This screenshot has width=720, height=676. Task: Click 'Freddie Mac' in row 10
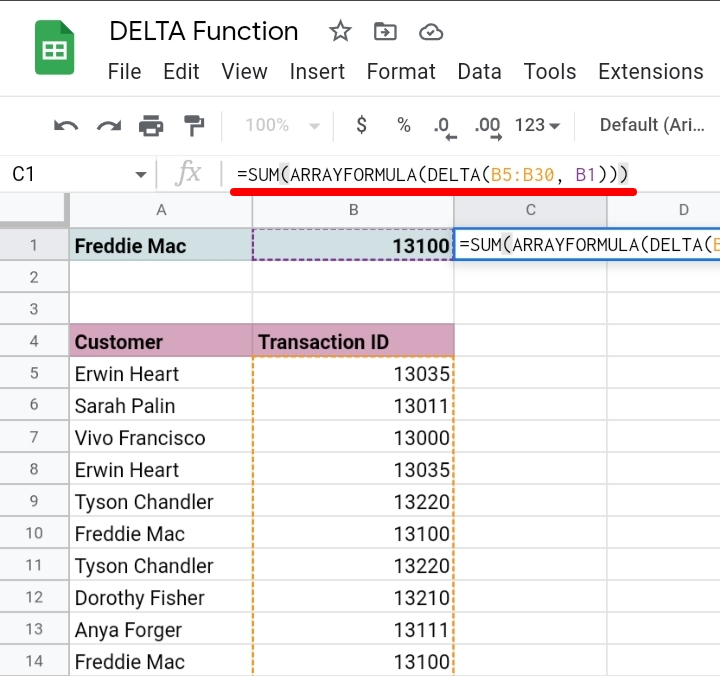click(x=161, y=534)
